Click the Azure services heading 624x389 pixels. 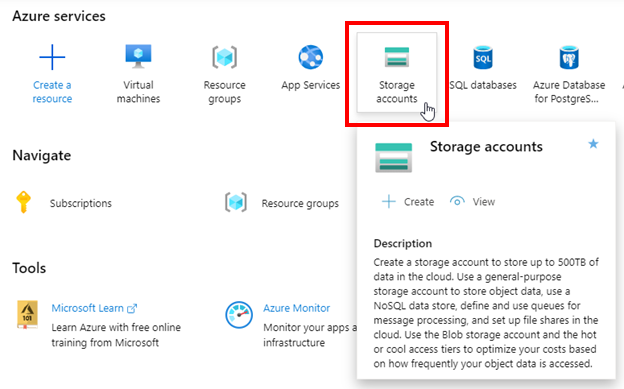[x=59, y=16]
